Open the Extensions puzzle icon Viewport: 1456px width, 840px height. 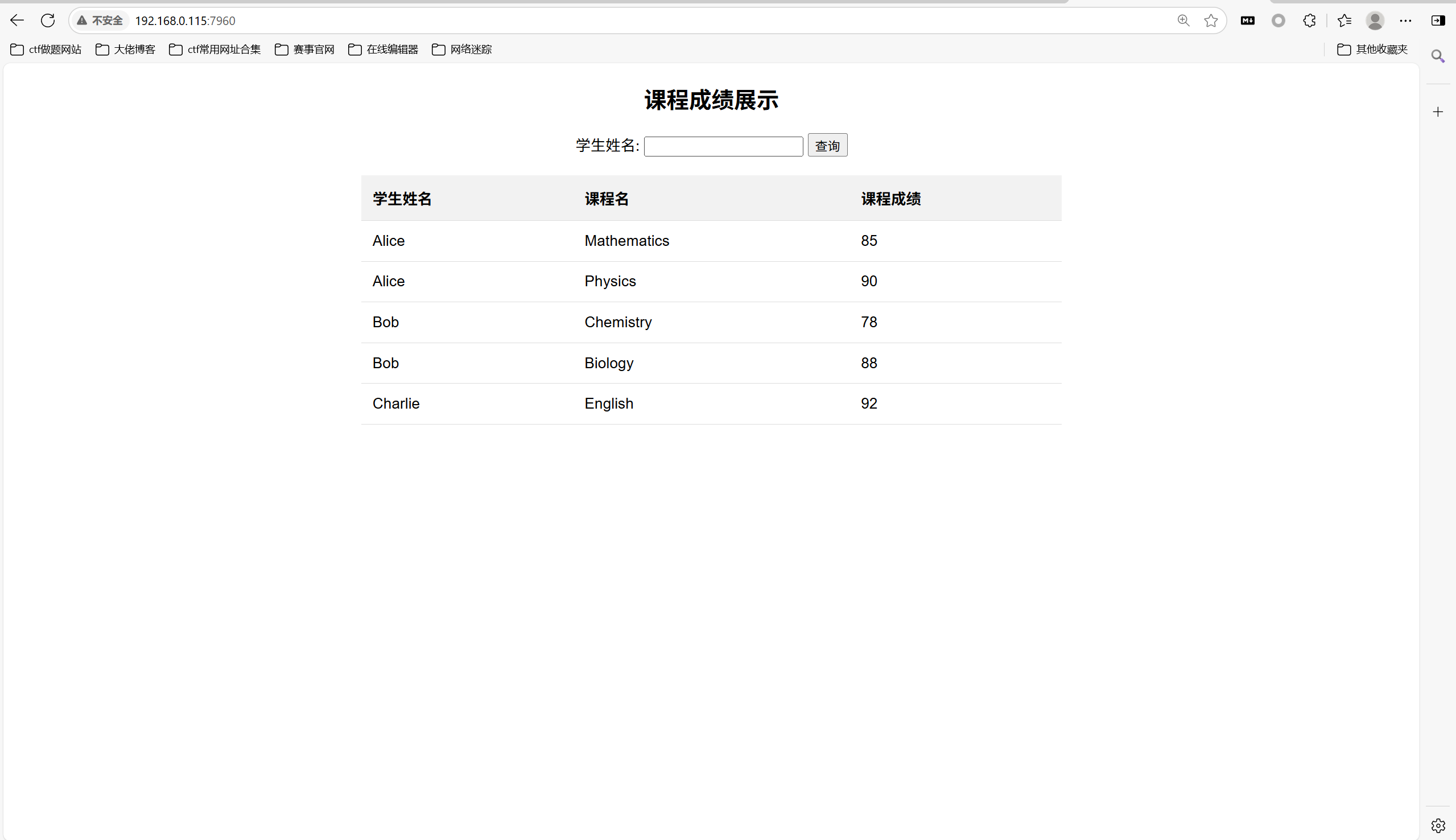[x=1310, y=20]
